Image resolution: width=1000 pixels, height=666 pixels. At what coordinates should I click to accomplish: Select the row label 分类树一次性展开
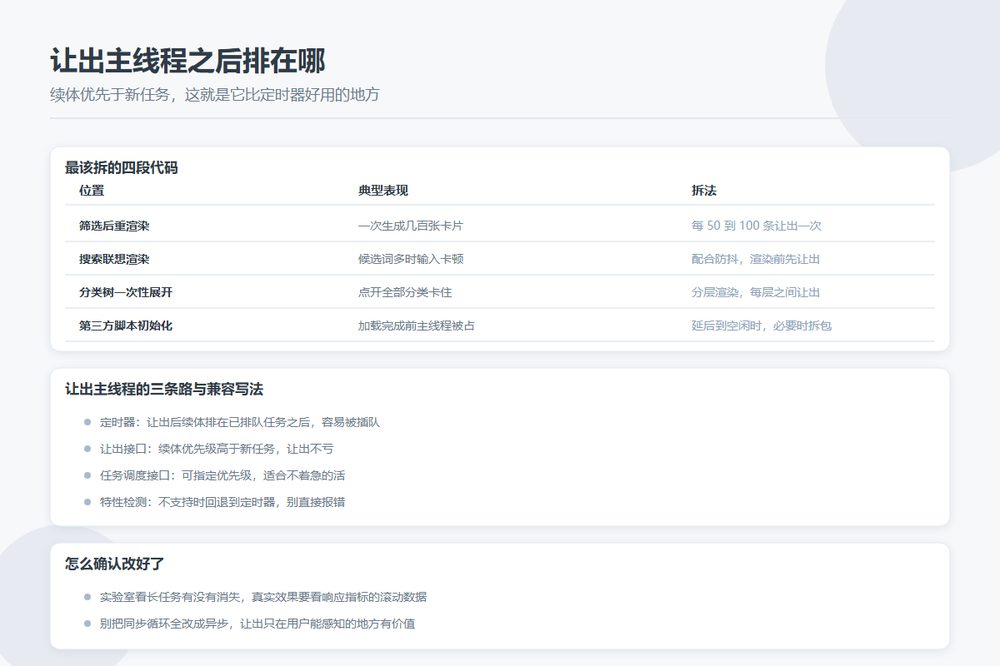(x=126, y=292)
